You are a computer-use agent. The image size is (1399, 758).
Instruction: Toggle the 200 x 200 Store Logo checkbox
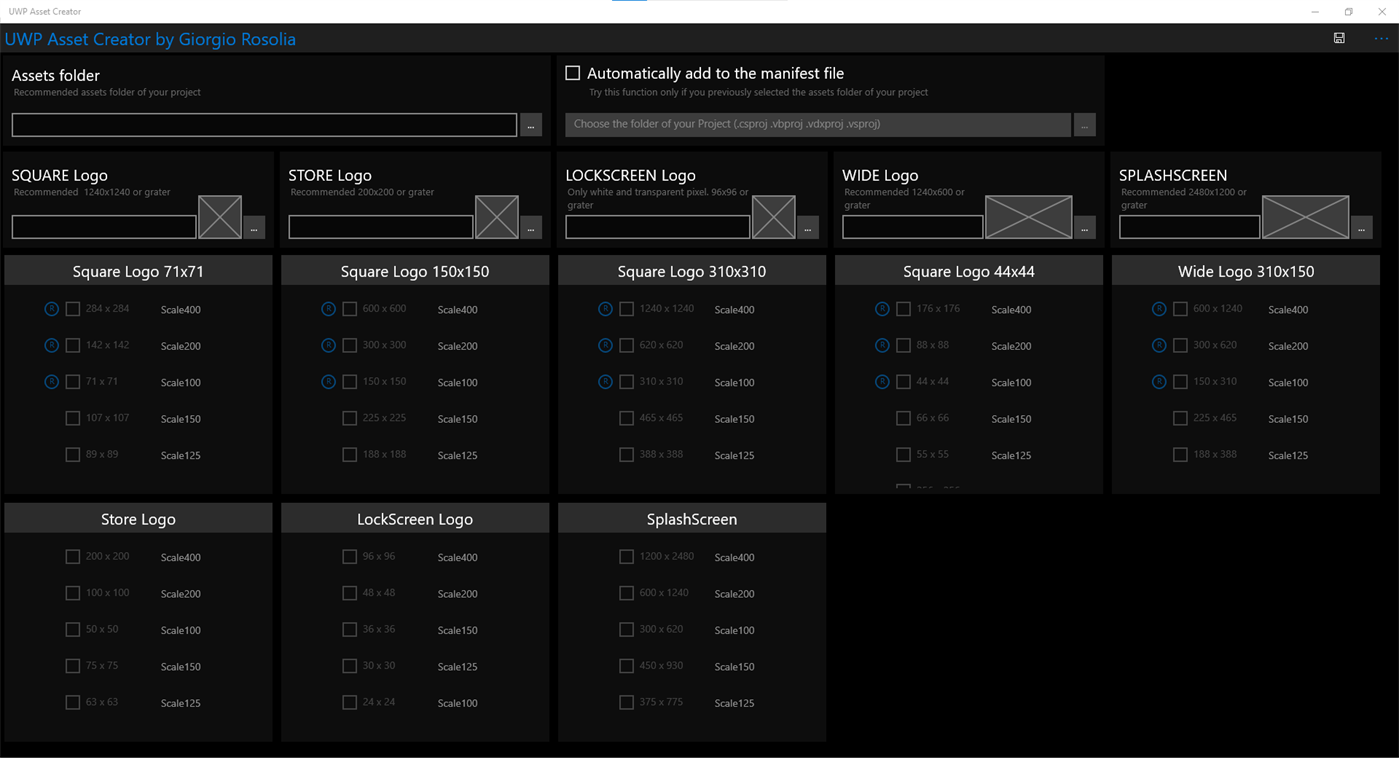coord(73,557)
